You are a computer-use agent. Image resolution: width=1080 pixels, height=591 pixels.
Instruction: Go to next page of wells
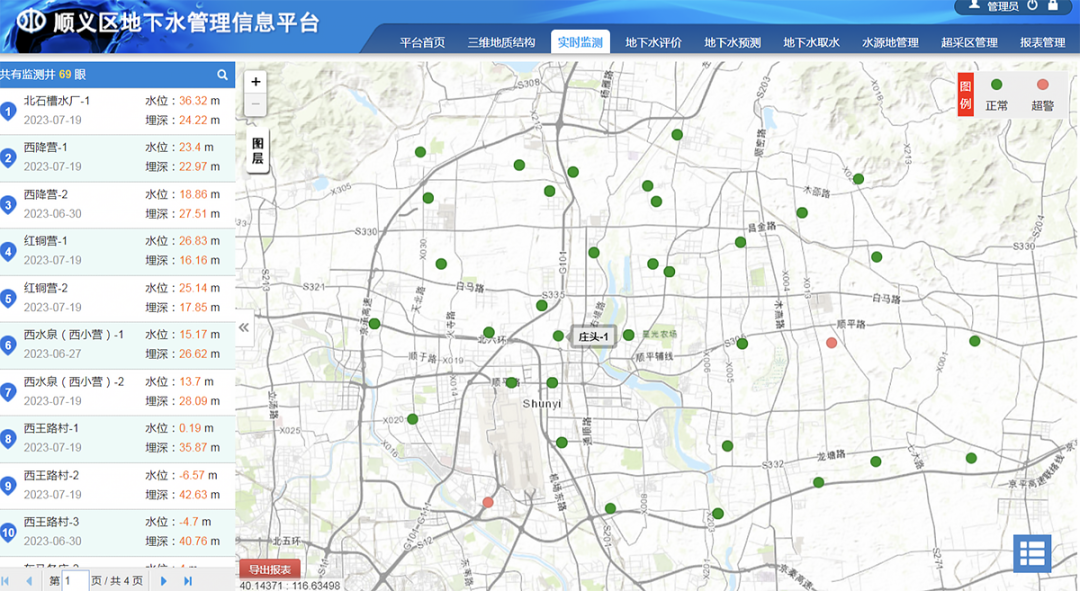164,581
